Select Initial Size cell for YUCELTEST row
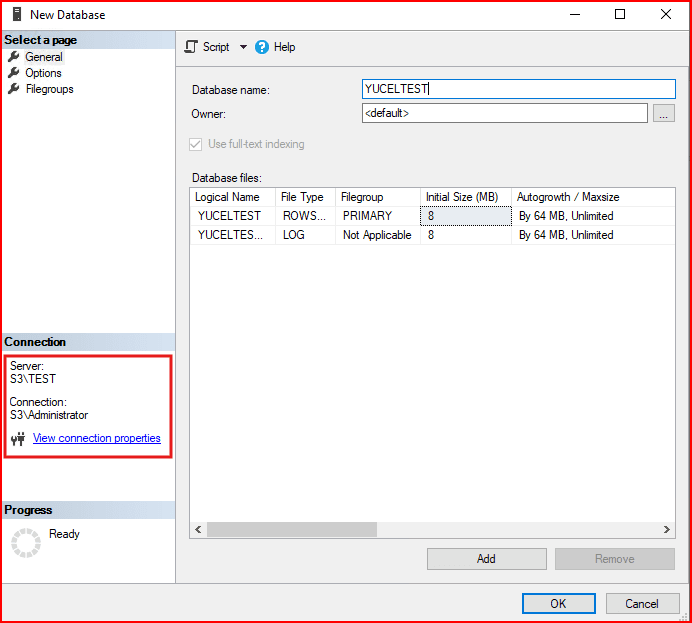The width and height of the screenshot is (692, 623). point(465,216)
